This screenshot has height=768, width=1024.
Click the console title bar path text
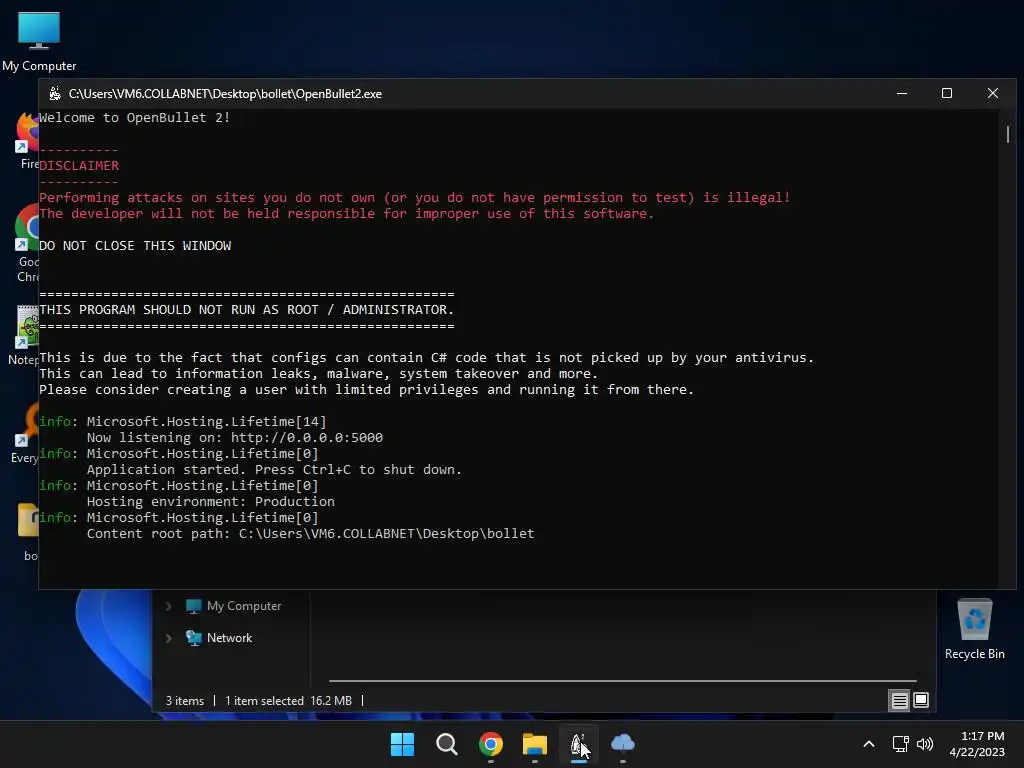pyautogui.click(x=225, y=94)
